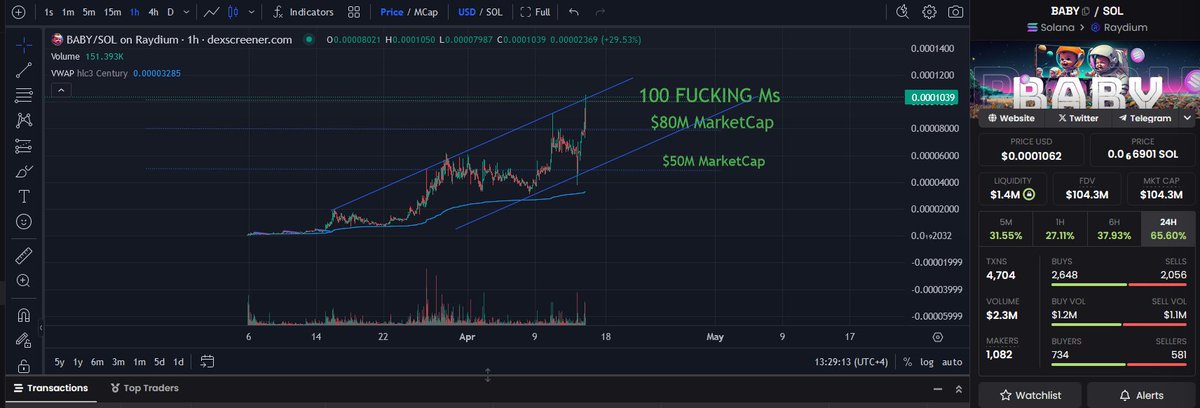The width and height of the screenshot is (1200, 408).
Task: Open the time axis settings target icon
Action: tap(937, 337)
